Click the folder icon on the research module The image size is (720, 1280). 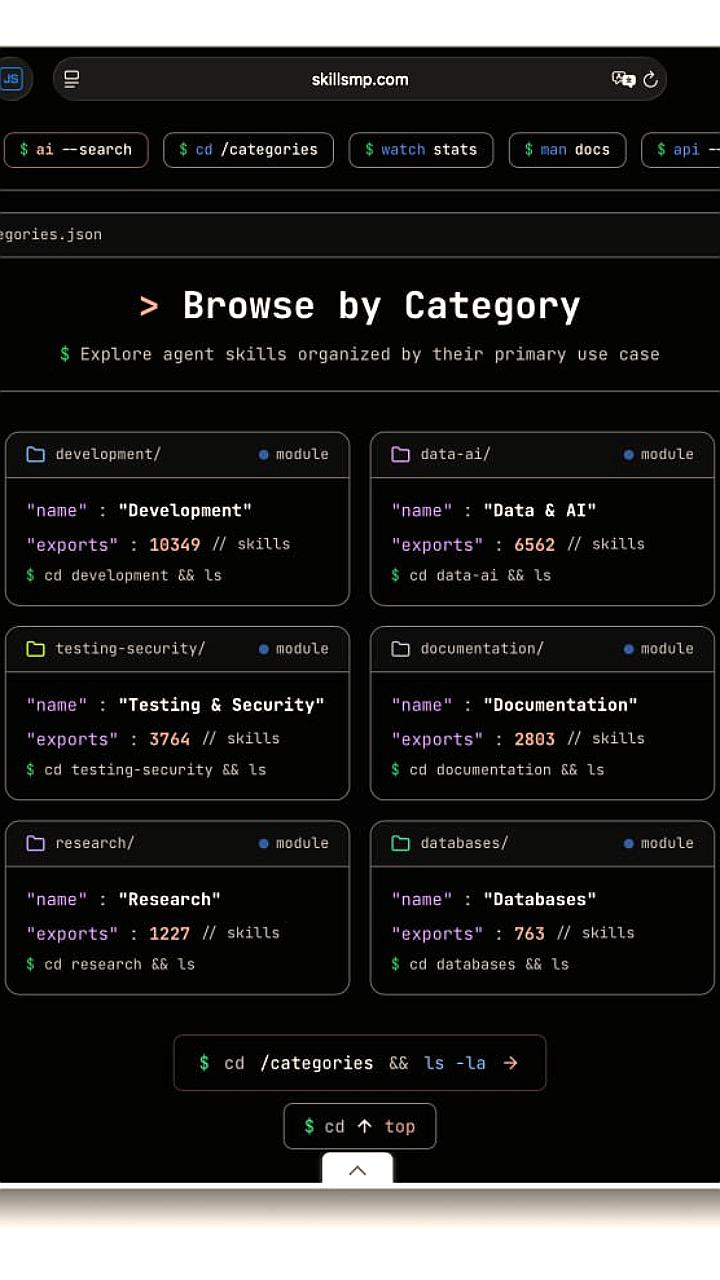coord(34,843)
